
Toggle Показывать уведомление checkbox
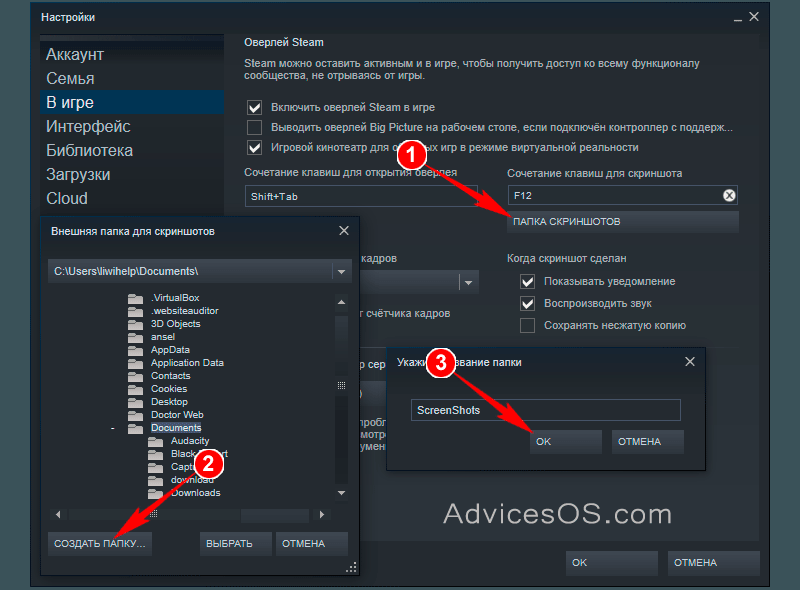(528, 281)
